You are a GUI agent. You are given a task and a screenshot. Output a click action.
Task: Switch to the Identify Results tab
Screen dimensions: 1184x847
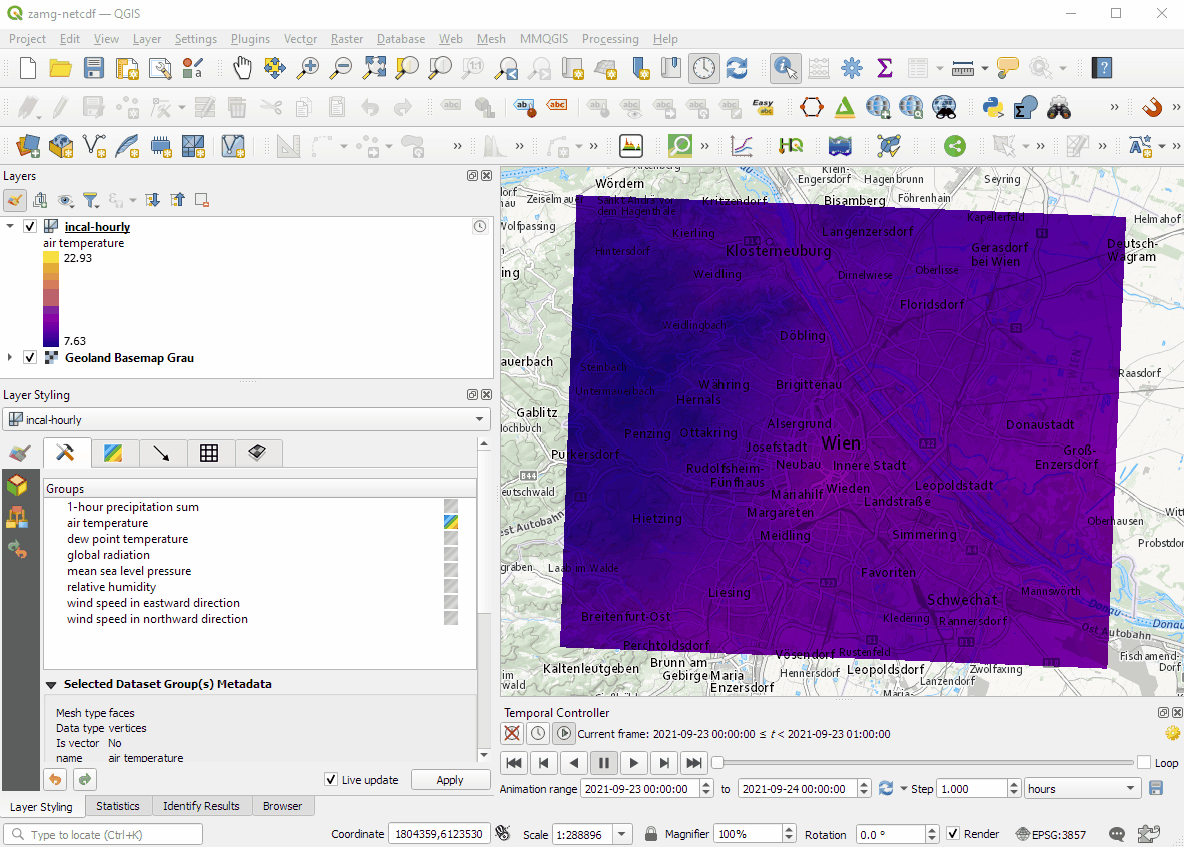pos(200,805)
